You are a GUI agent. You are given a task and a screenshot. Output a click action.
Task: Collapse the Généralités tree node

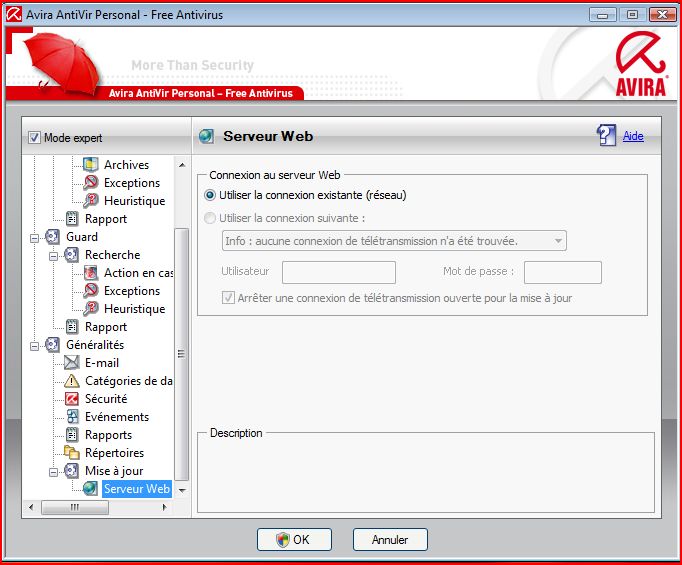[x=34, y=346]
